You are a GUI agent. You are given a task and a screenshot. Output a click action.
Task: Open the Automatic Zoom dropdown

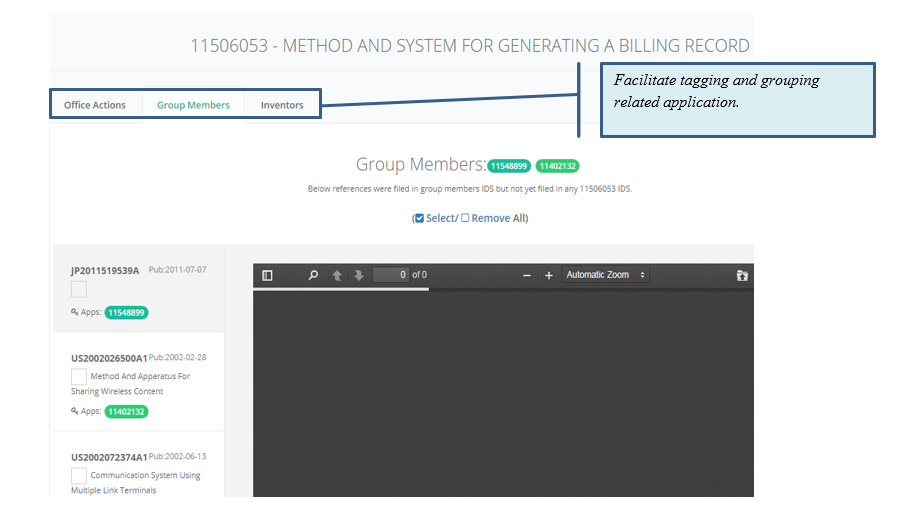pos(605,275)
